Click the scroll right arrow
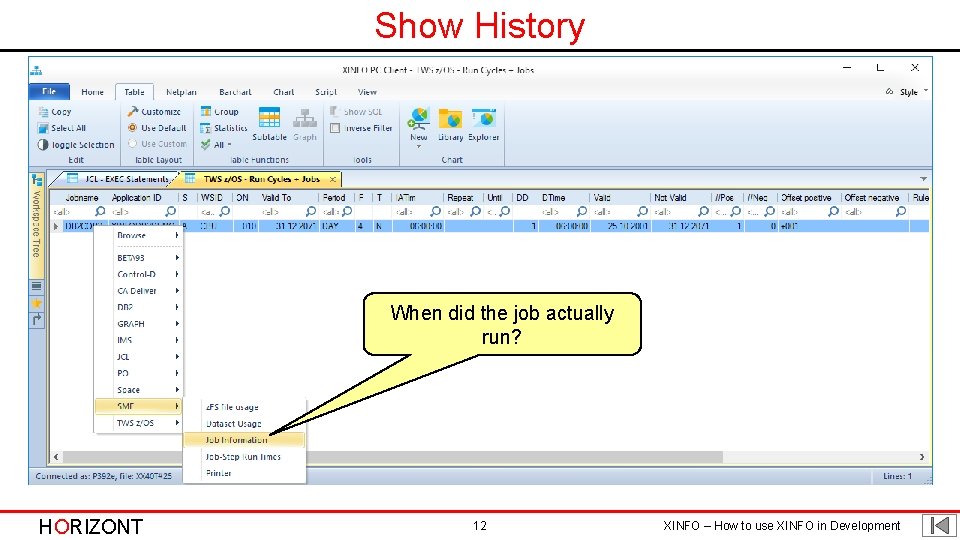Viewport: 960px width, 540px height. (921, 457)
